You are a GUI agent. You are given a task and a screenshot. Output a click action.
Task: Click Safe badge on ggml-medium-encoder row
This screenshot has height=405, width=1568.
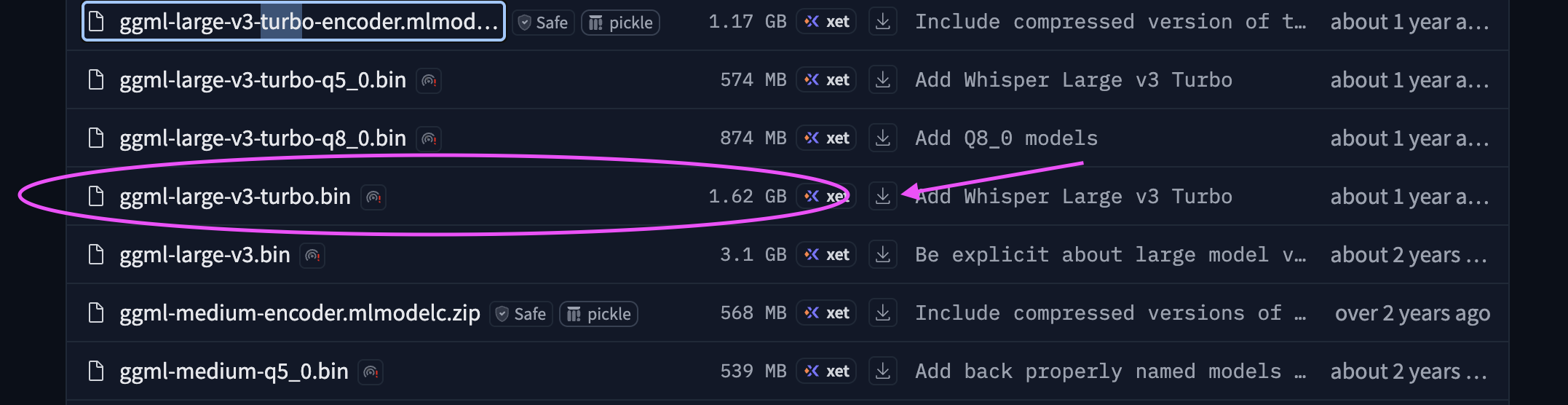(521, 314)
